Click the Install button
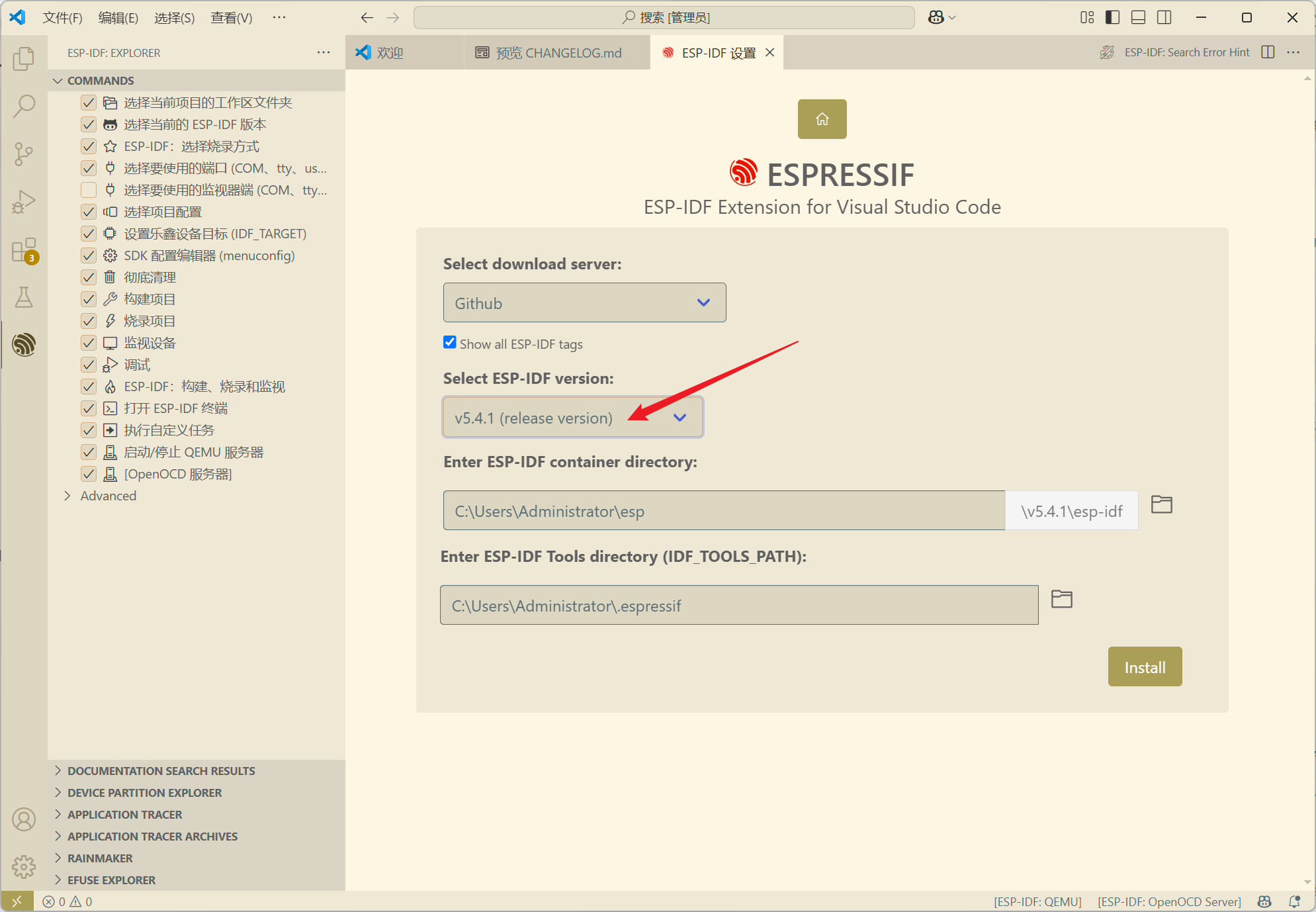1316x912 pixels. [x=1144, y=667]
